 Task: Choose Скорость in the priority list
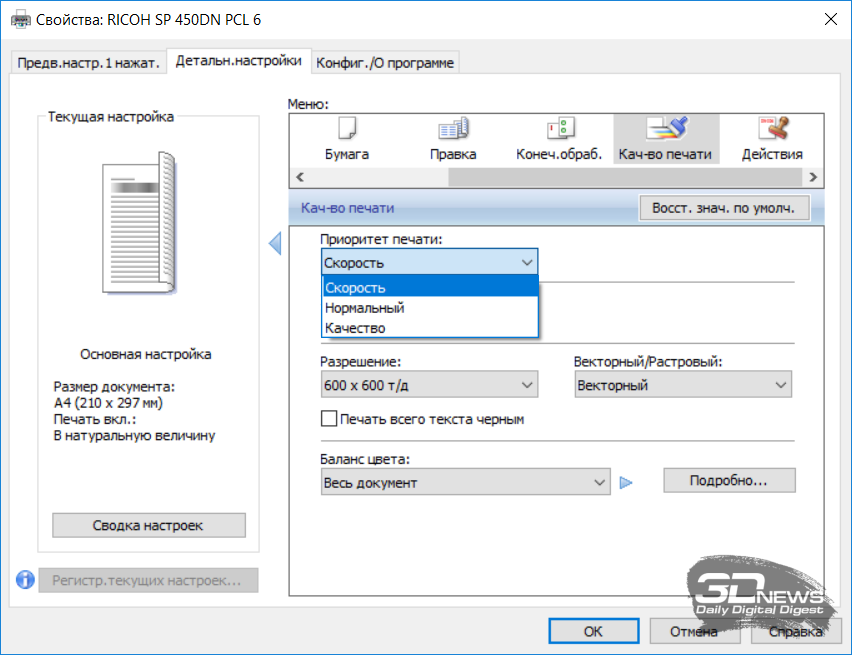click(x=430, y=287)
